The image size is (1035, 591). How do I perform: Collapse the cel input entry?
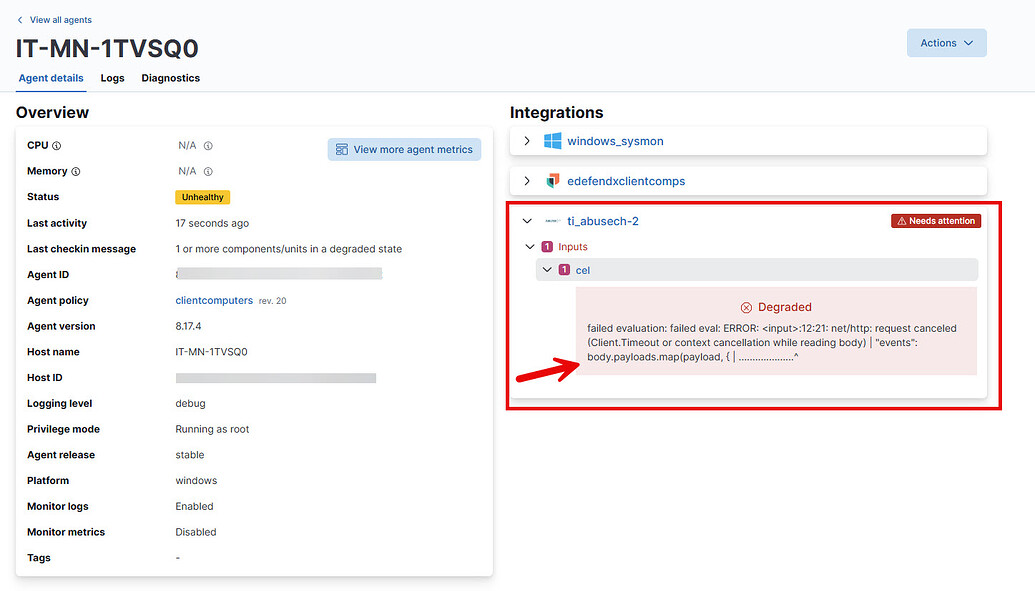coord(547,270)
